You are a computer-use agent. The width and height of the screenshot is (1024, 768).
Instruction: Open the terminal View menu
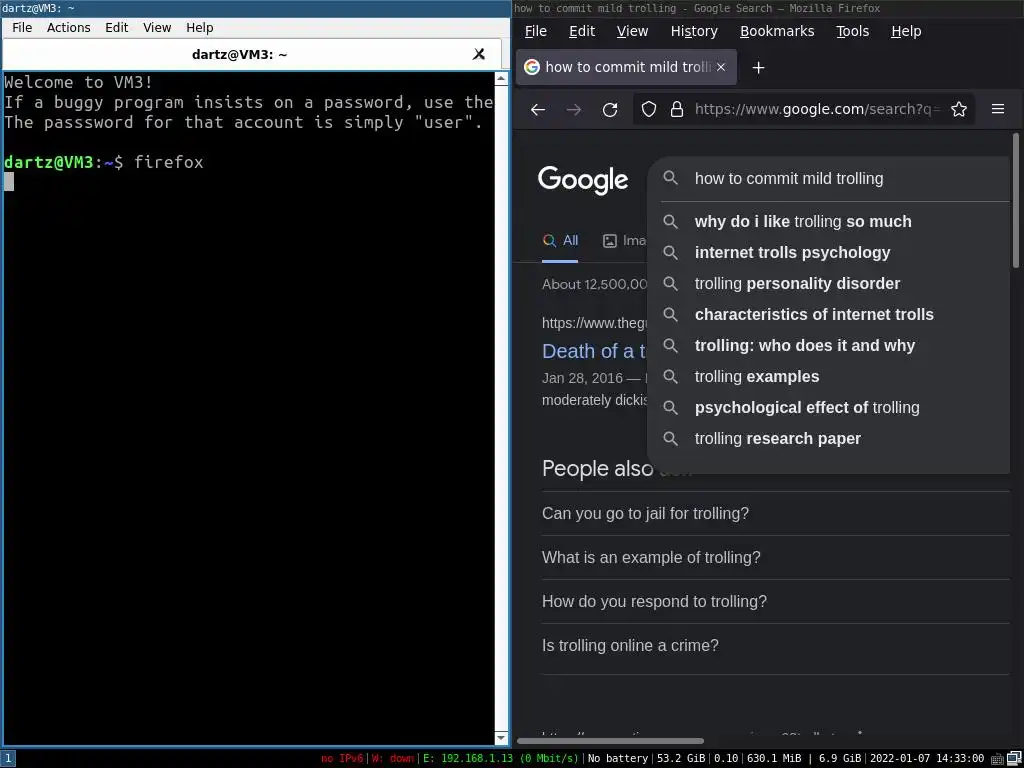(x=157, y=27)
